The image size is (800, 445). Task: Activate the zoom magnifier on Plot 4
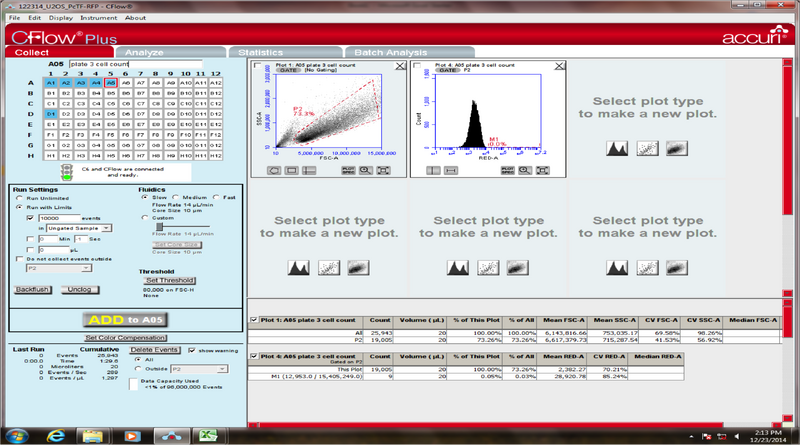(x=525, y=170)
